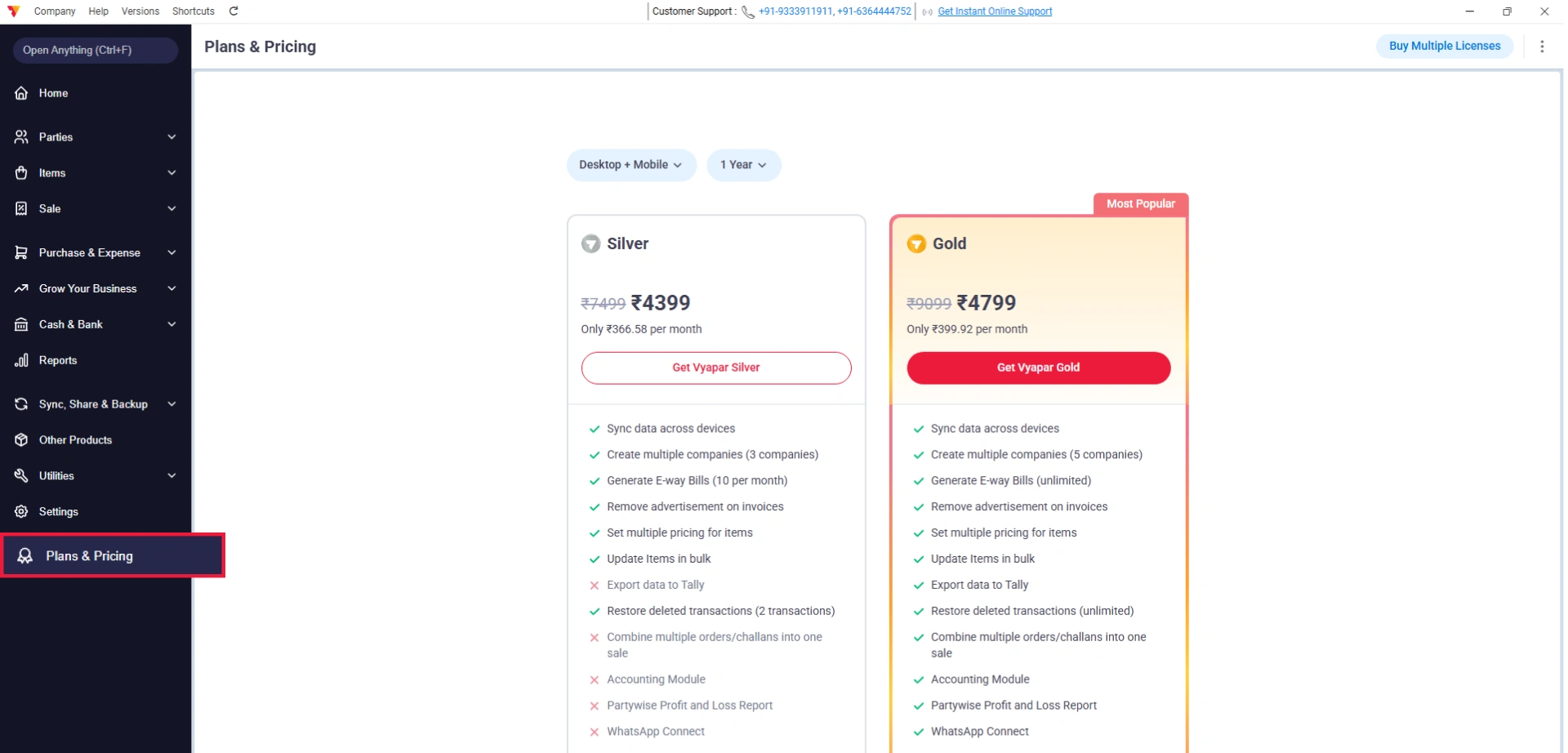
Task: Click support number +91-6364444752
Action: pos(875,11)
